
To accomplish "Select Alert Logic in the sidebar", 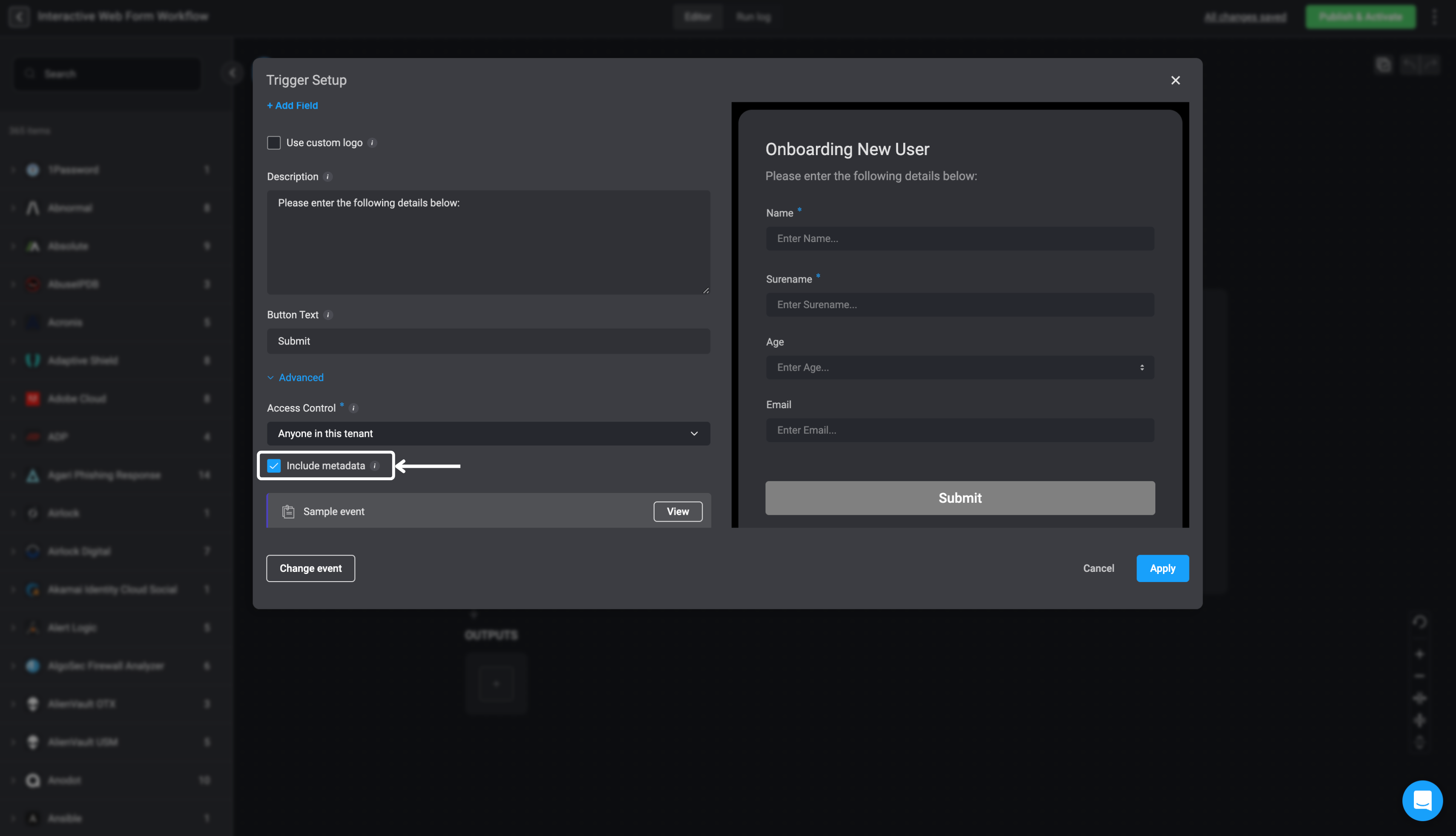I will pos(116,628).
